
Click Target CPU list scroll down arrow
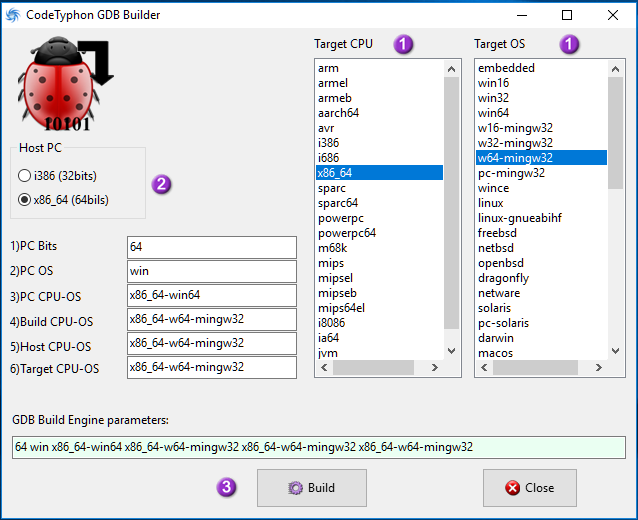[x=451, y=351]
